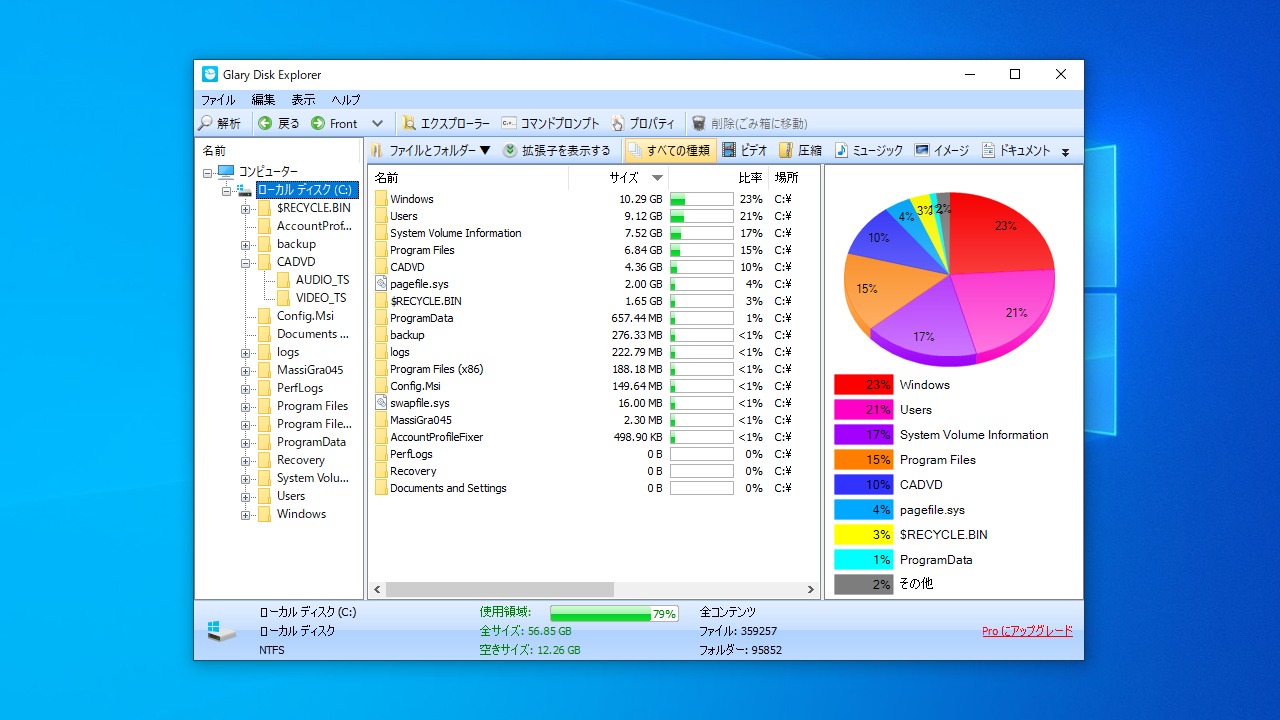
Task: Click the コンピューター icon in tree
Action: 226,172
